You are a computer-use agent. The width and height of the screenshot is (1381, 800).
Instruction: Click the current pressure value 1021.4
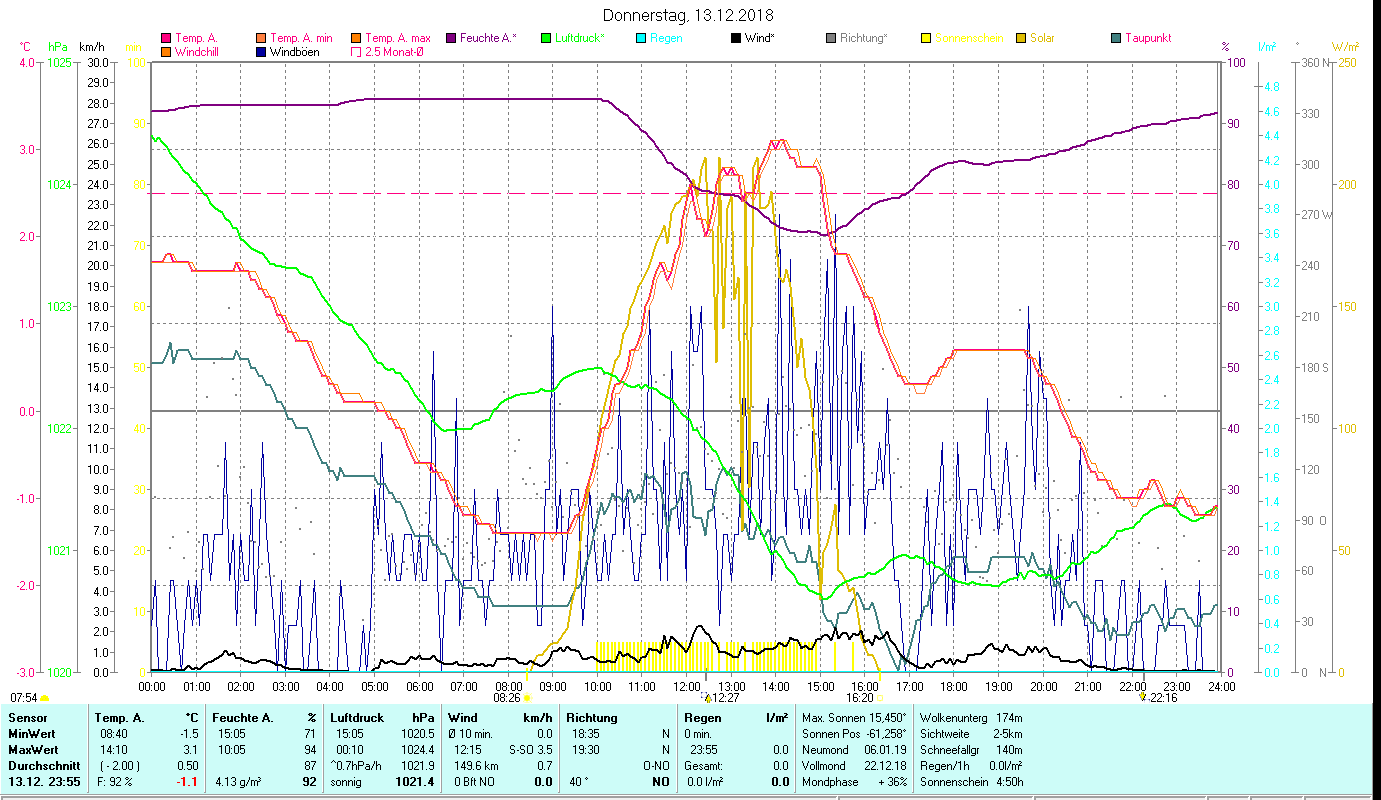(415, 782)
